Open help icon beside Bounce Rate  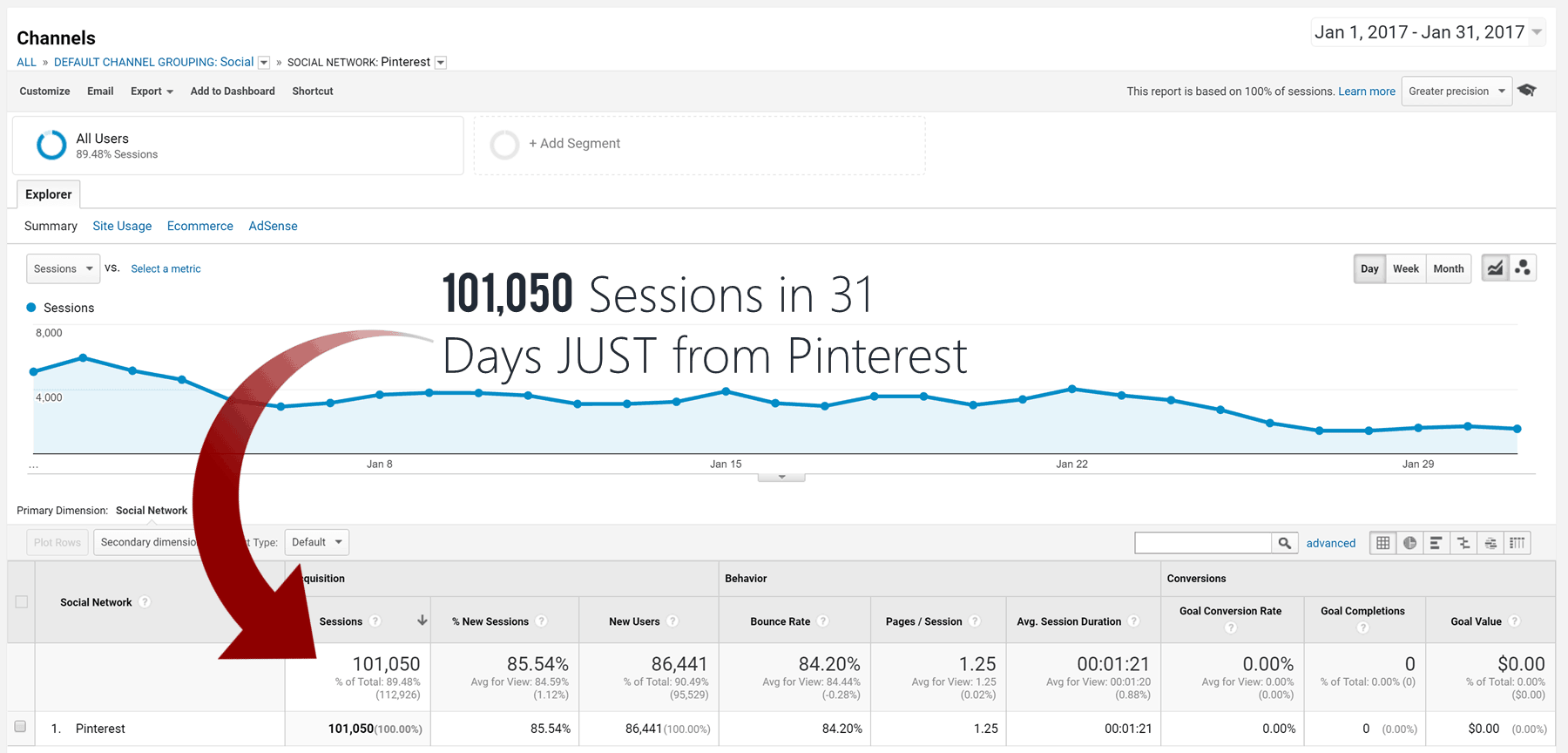coord(823,621)
